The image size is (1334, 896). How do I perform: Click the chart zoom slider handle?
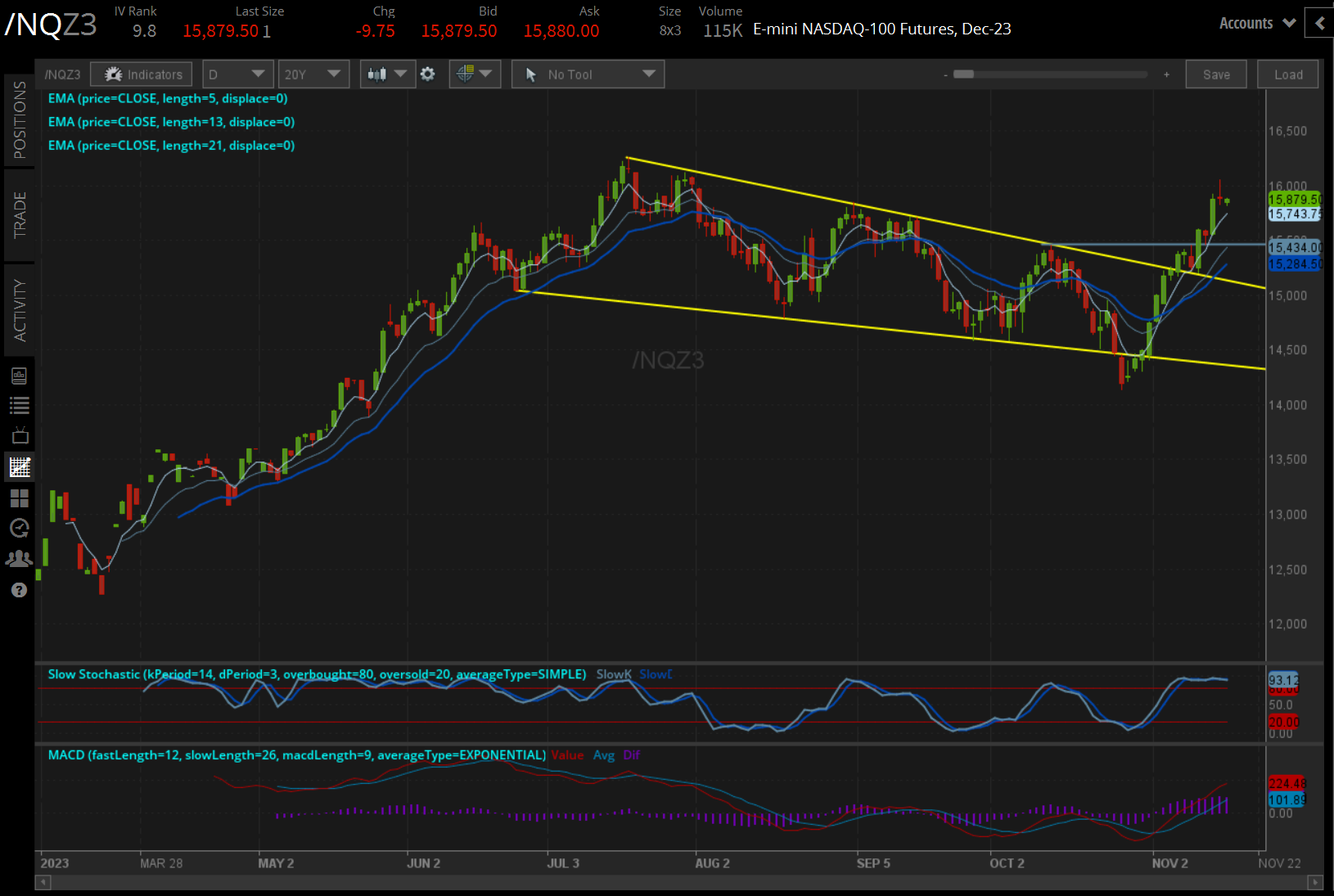click(964, 74)
